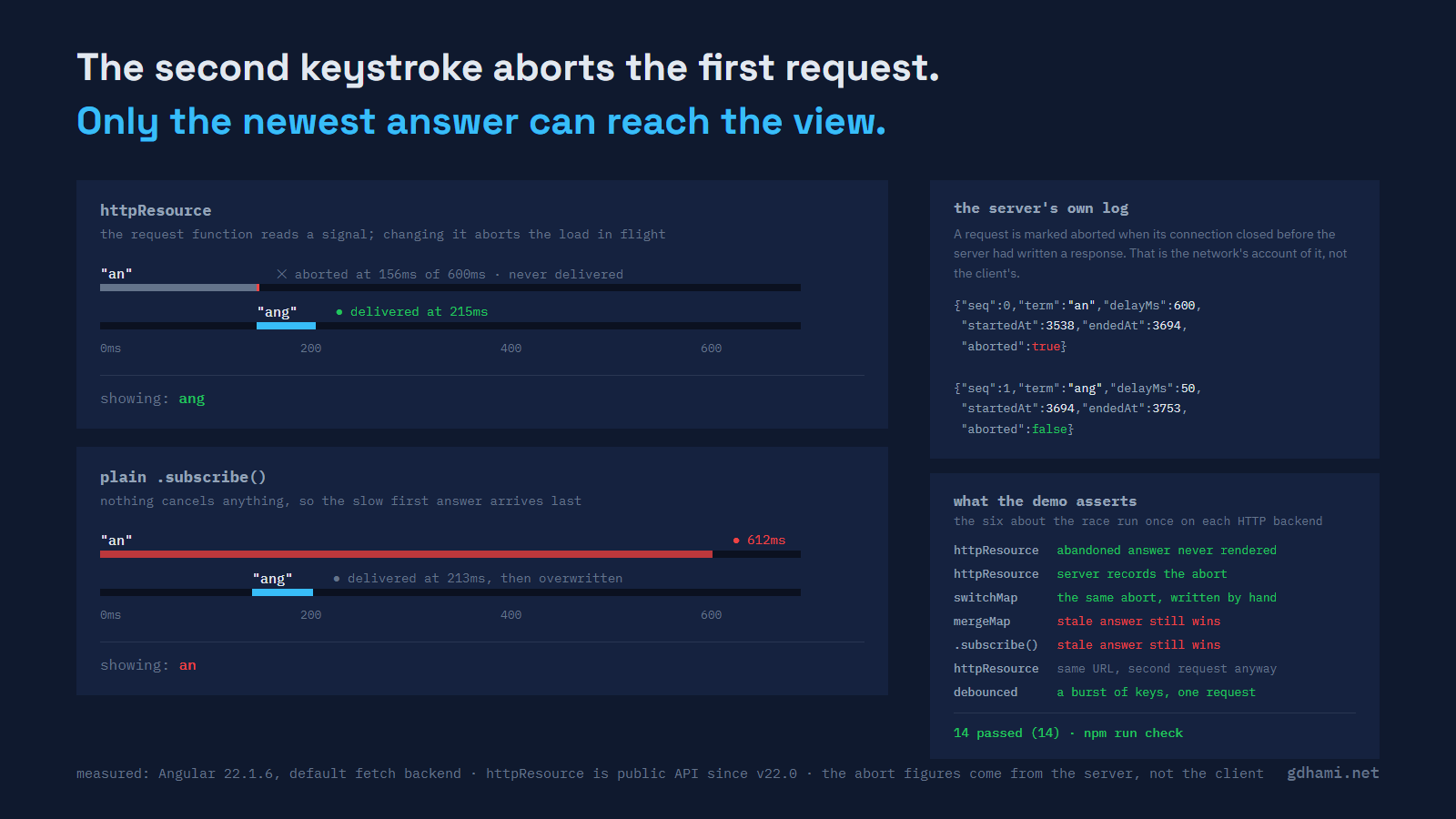This screenshot has height=819, width=1456.
Task: Click the '600' tick in plain .subscribe() timeline
Action: pos(712,615)
